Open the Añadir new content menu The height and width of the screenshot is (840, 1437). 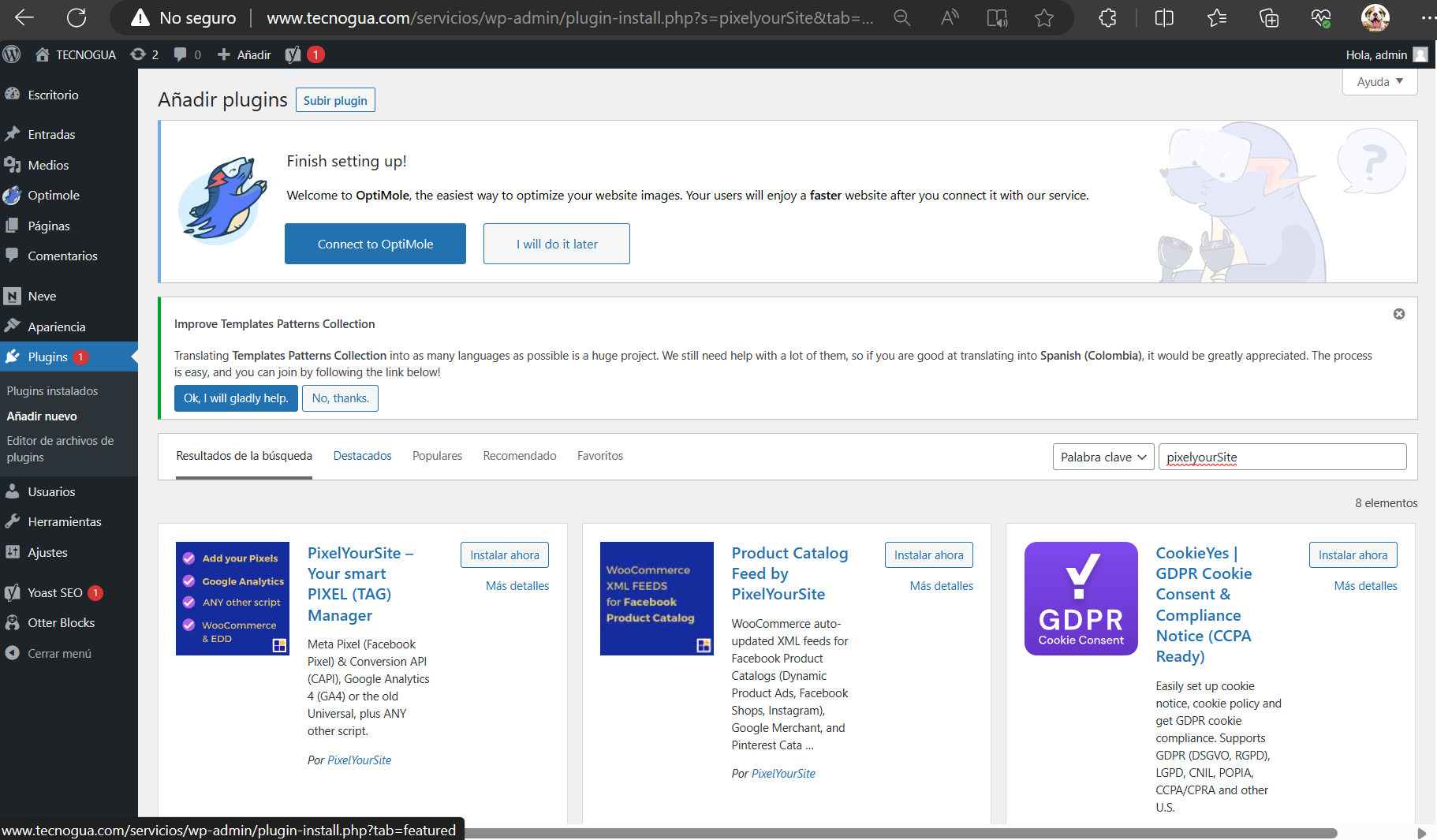pos(244,54)
